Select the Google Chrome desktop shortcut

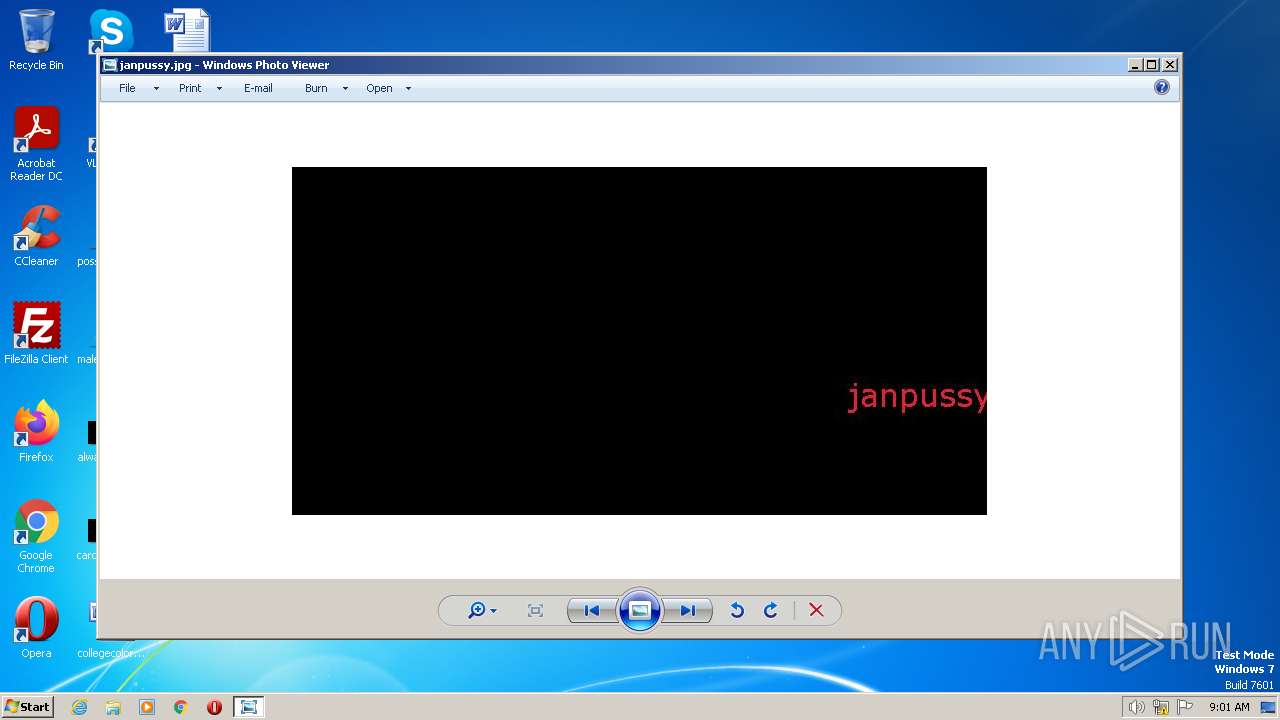pyautogui.click(x=36, y=536)
